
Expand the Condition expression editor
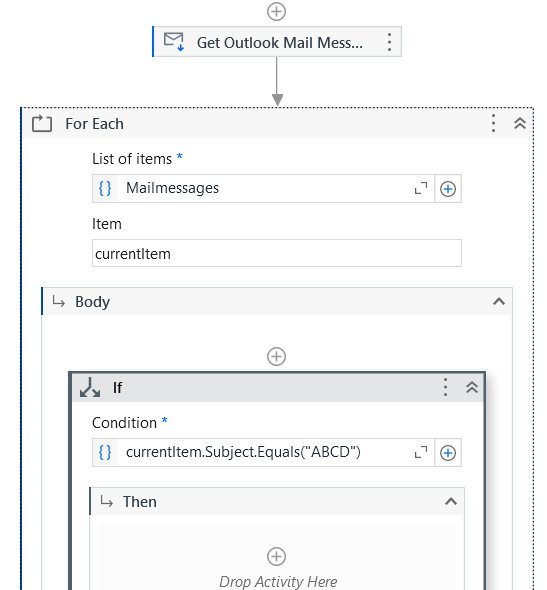(421, 452)
